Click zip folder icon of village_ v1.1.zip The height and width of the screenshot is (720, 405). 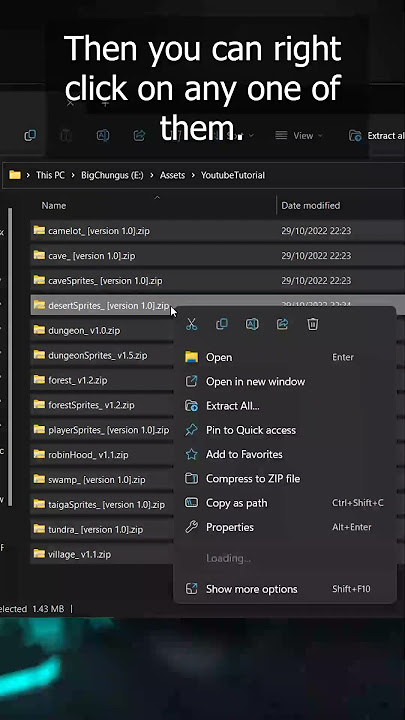coord(39,554)
